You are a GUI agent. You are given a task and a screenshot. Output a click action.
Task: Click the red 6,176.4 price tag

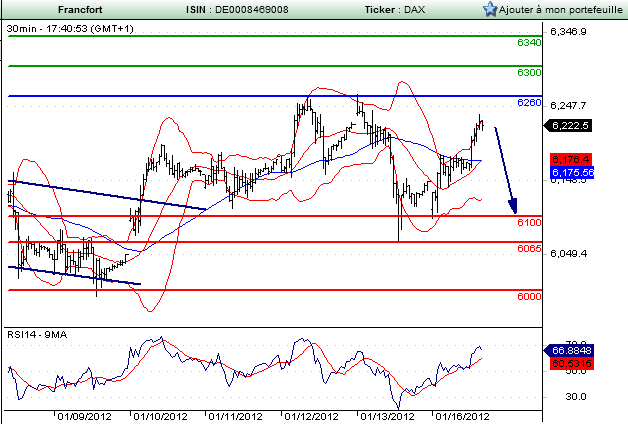(x=571, y=159)
